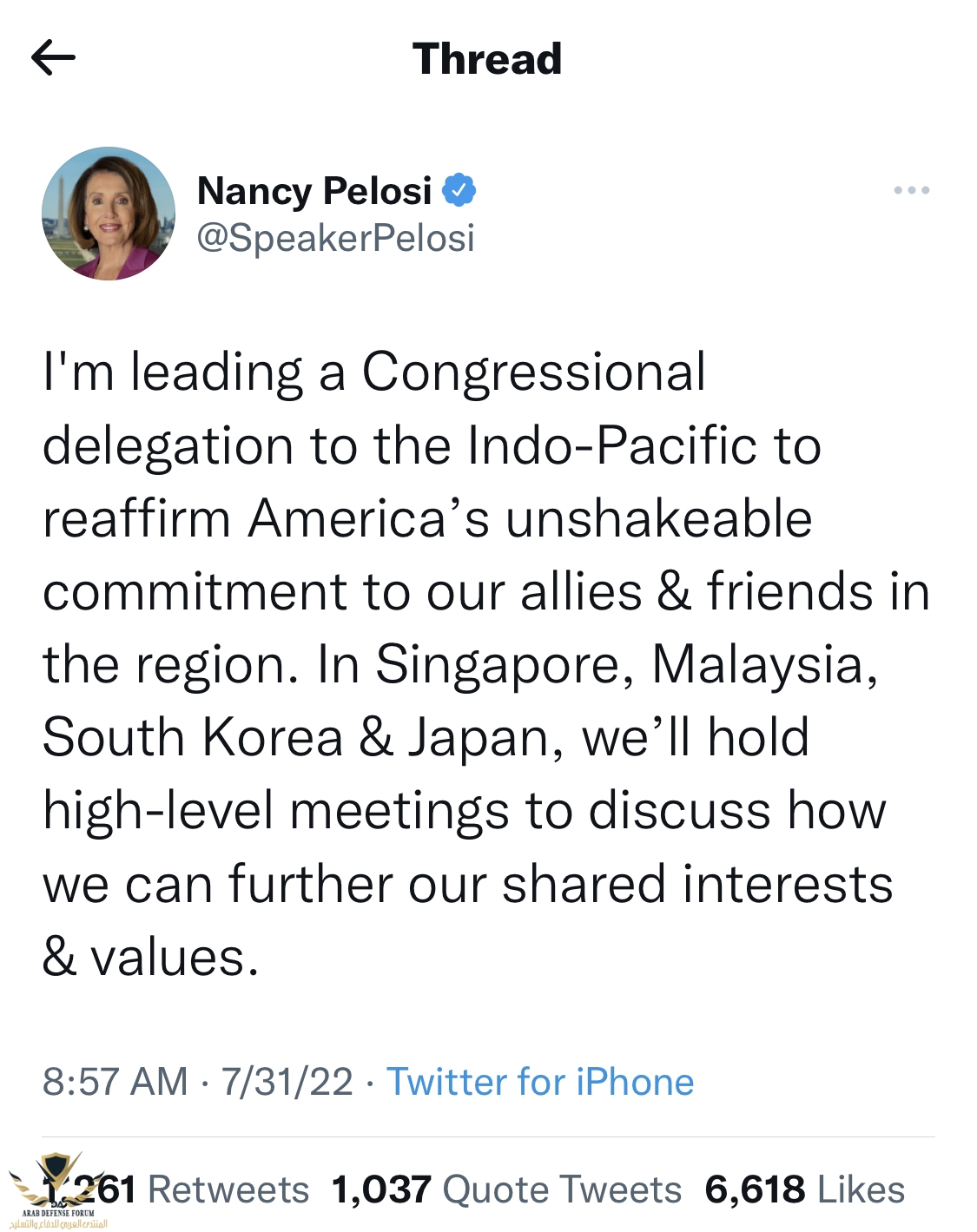Screen dimensions: 977x1232
Task: Open the @SpeakerPelosi handle
Action: click(x=336, y=238)
